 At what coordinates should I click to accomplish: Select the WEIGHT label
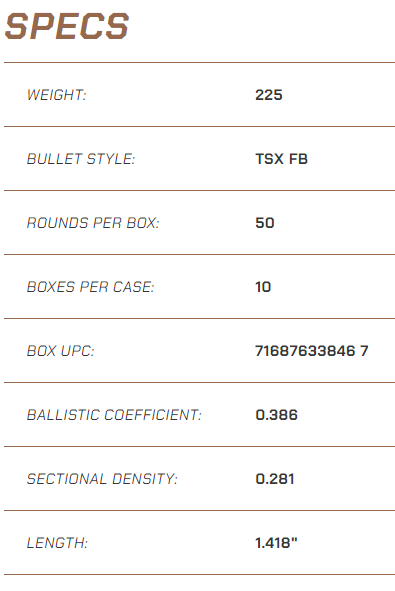click(x=57, y=95)
